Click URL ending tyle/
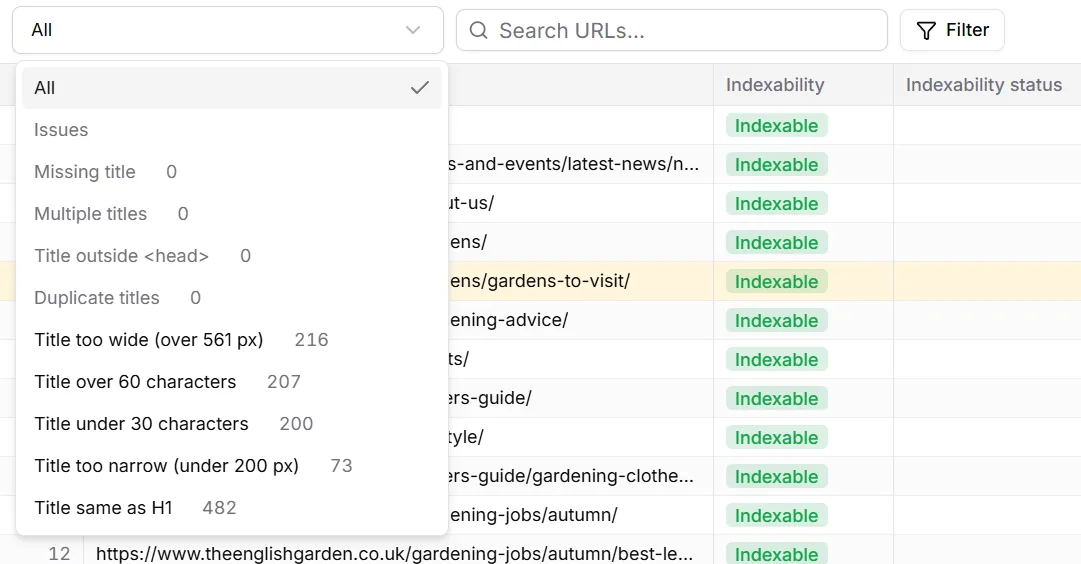1081x564 pixels. (466, 437)
